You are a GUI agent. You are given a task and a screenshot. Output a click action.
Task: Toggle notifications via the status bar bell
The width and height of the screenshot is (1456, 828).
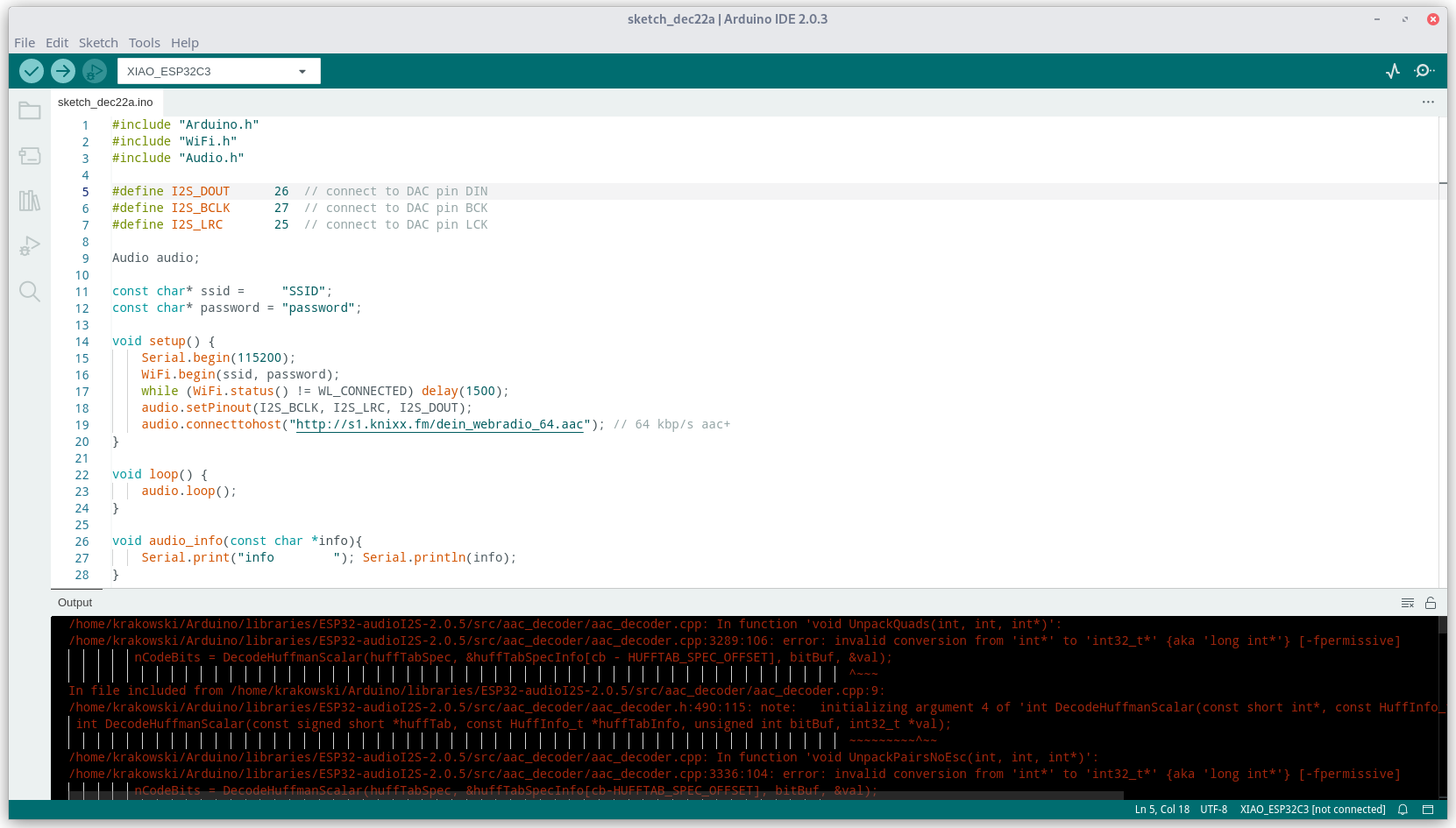[x=1403, y=810]
